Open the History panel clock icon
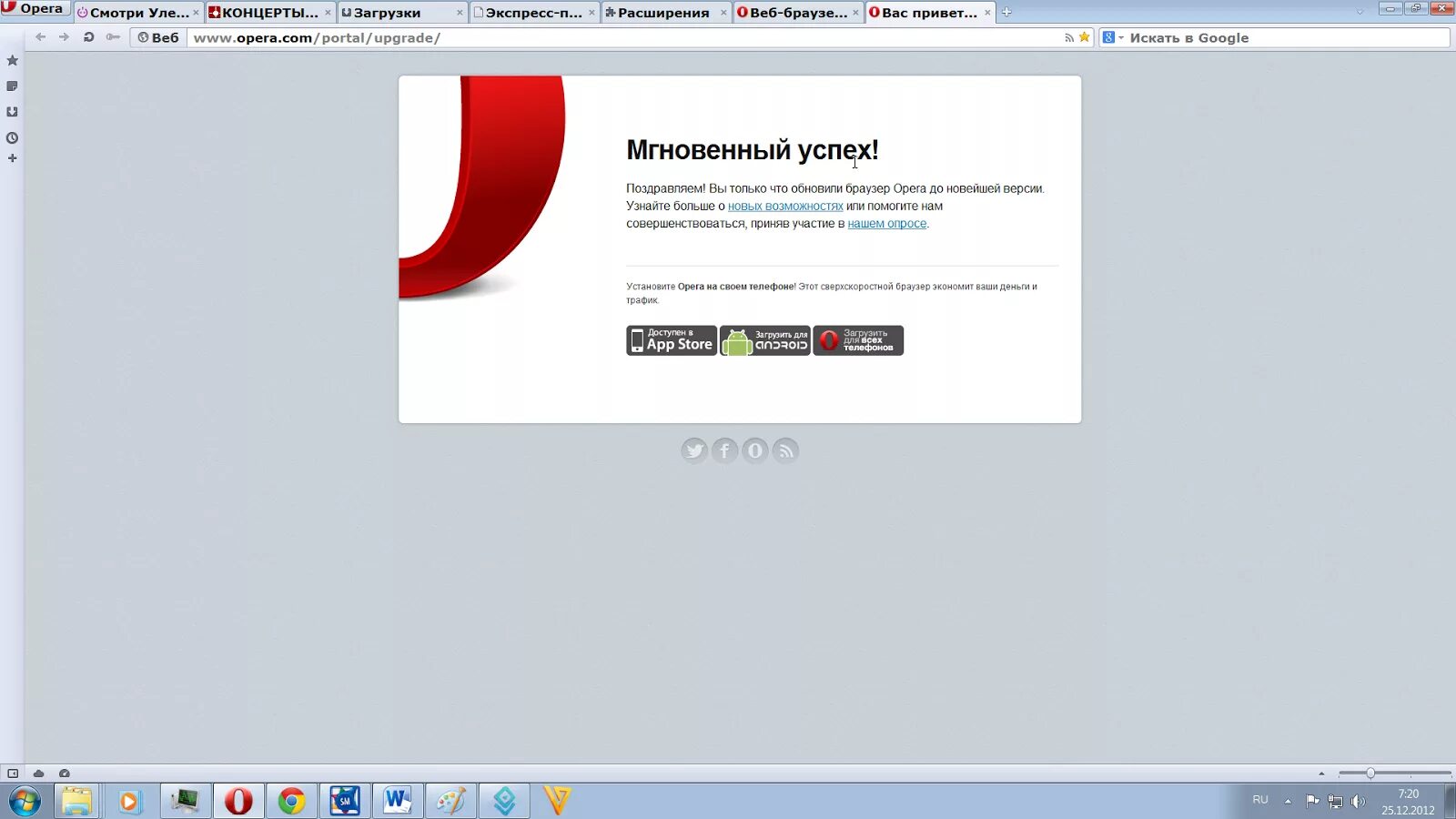The image size is (1456, 819). tap(12, 138)
